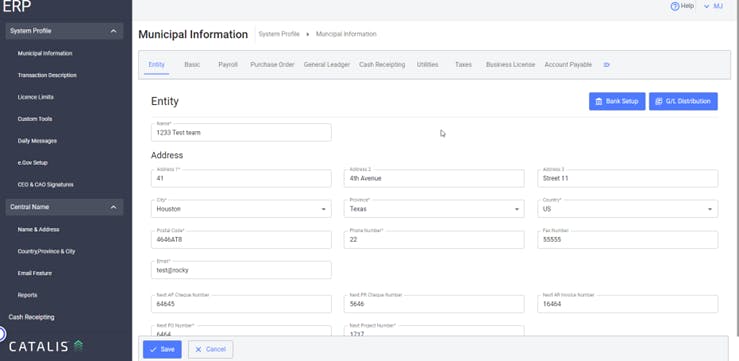This screenshot has width=739, height=361.
Task: Open Name & Address in sidebar
Action: (38, 230)
